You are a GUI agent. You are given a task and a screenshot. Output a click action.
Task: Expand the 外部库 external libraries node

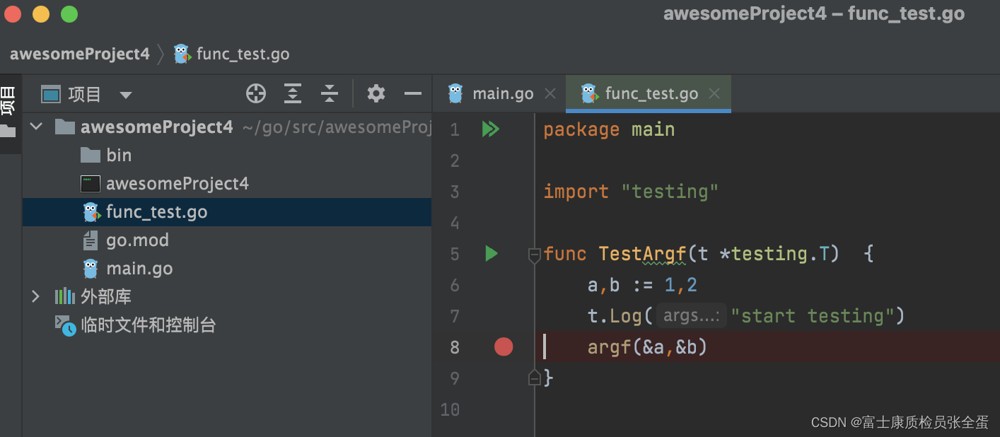pos(36,296)
